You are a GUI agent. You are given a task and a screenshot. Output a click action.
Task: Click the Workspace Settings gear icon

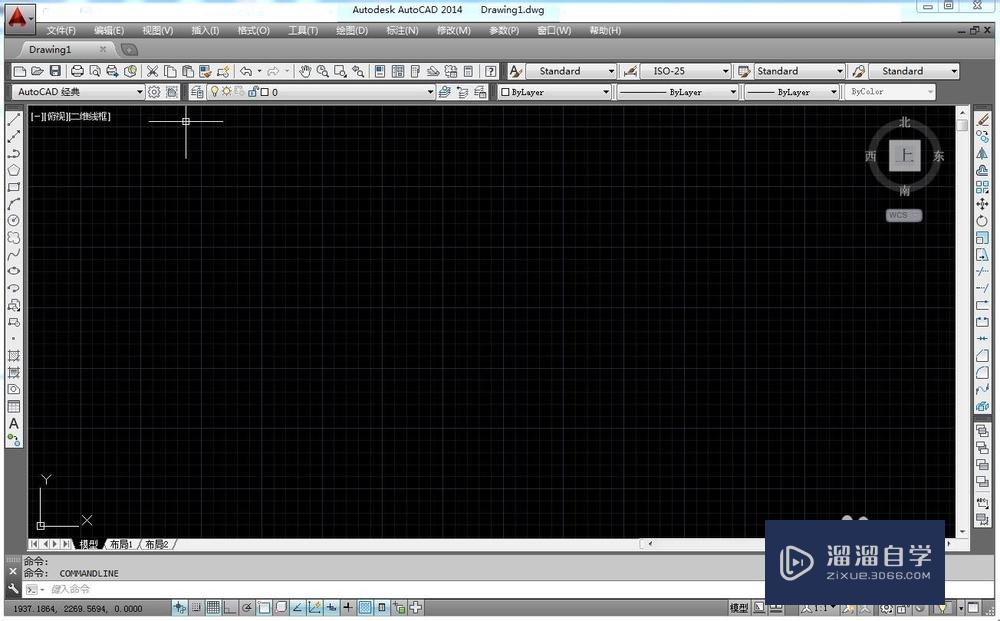(154, 92)
